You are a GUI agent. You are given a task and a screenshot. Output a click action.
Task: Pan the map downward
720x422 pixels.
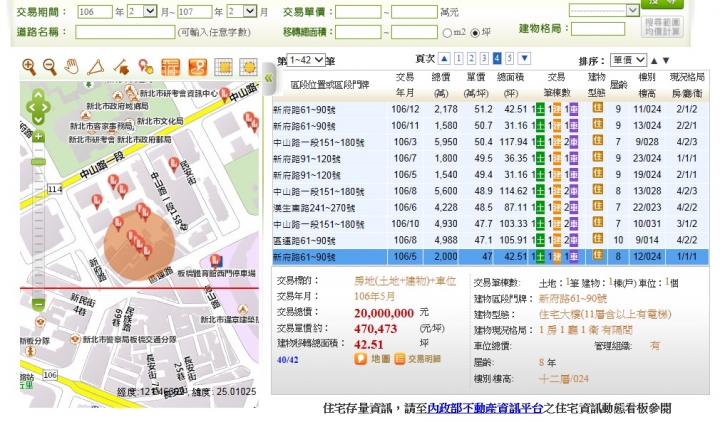[38, 119]
